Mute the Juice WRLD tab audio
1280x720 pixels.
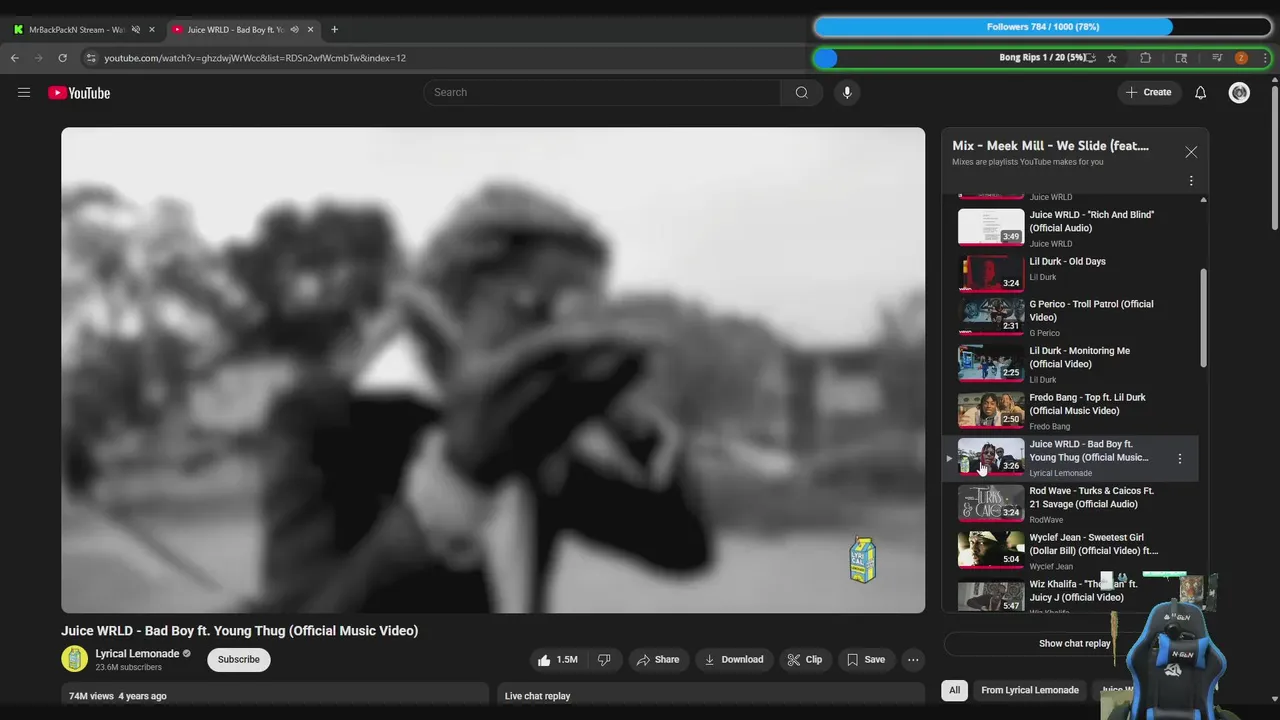294,29
